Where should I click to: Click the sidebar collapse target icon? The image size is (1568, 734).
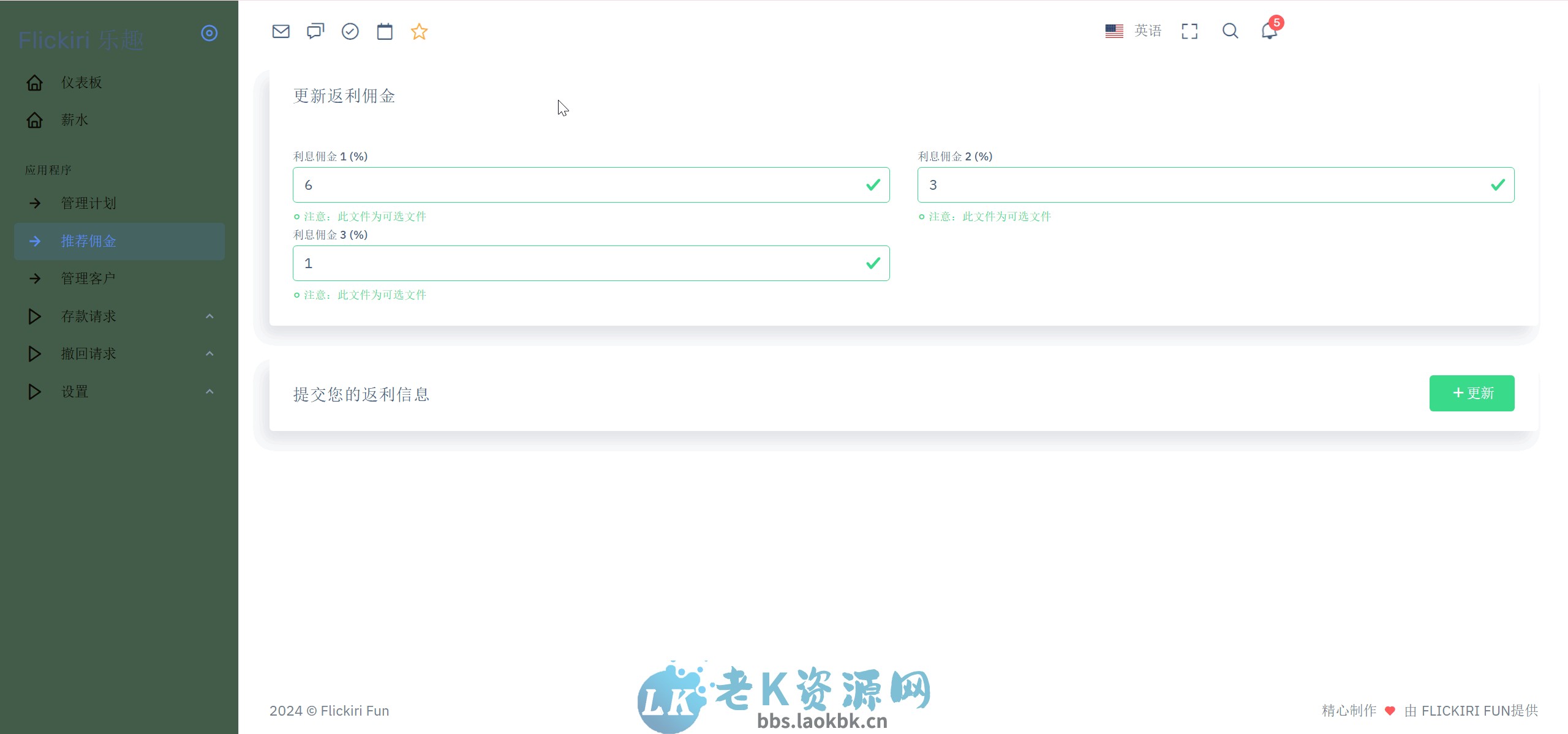tap(209, 33)
